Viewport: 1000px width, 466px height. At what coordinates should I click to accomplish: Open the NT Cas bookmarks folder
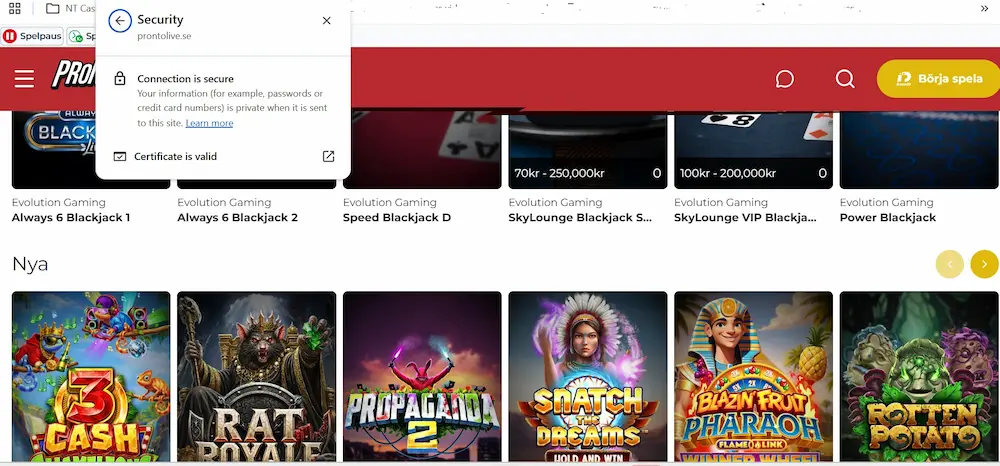pos(70,8)
